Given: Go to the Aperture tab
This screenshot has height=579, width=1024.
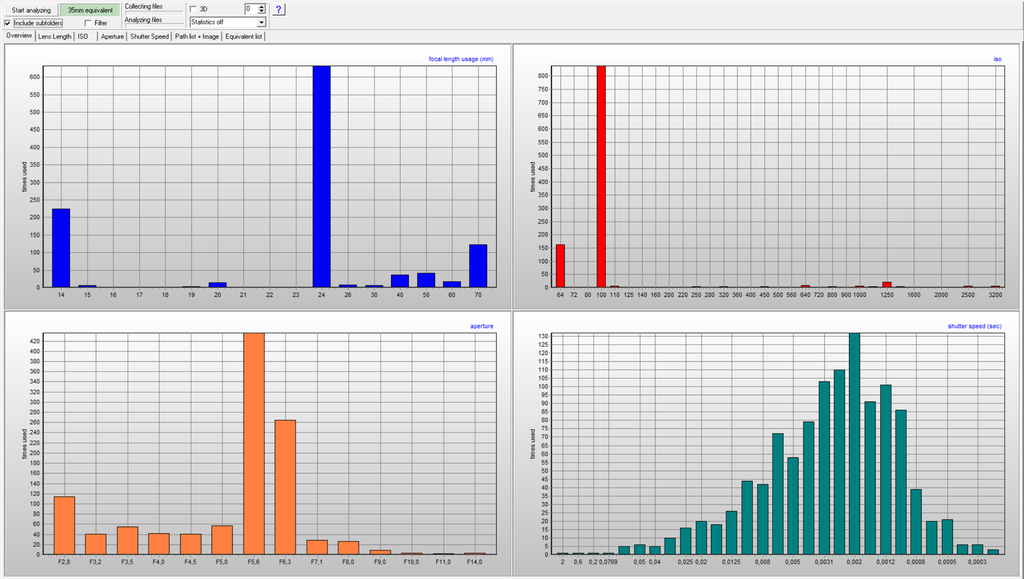Looking at the screenshot, I should click(112, 37).
